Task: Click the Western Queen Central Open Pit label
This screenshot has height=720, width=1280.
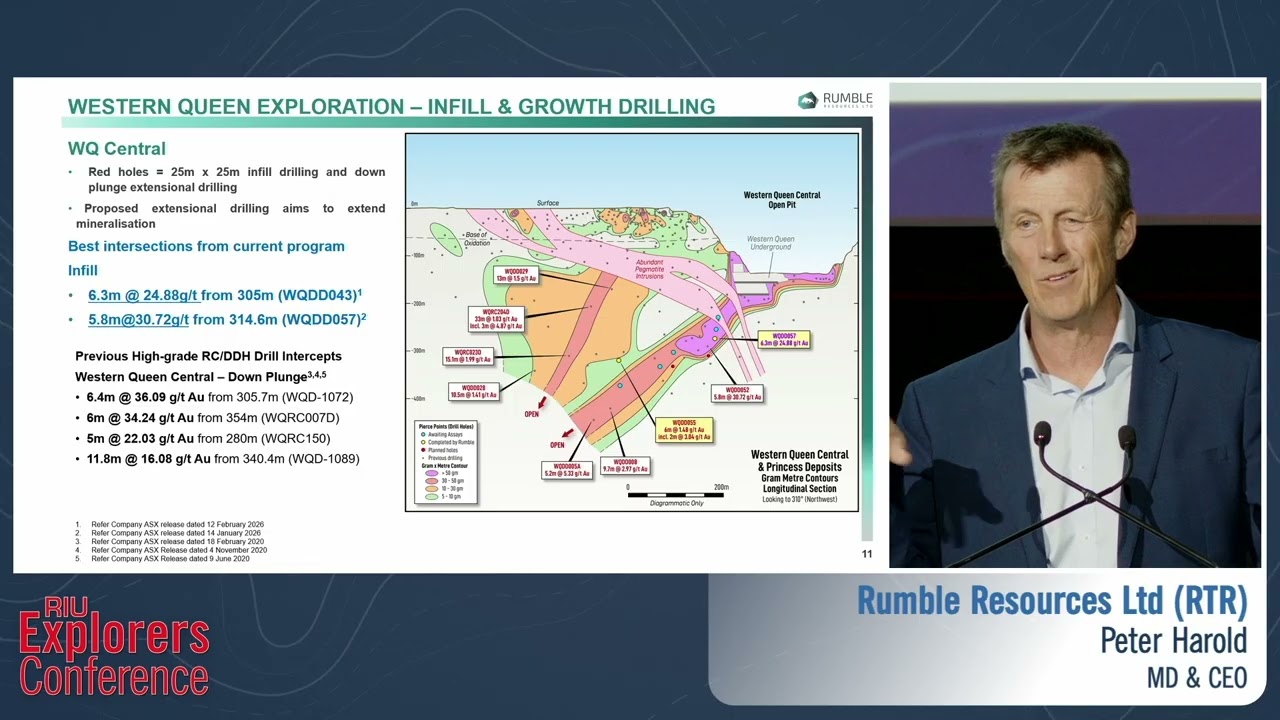Action: tap(782, 200)
